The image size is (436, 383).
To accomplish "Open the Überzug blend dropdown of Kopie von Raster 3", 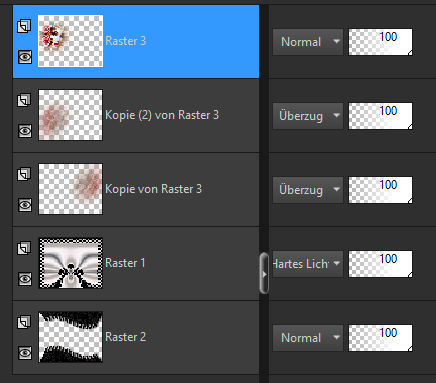I will click(308, 190).
